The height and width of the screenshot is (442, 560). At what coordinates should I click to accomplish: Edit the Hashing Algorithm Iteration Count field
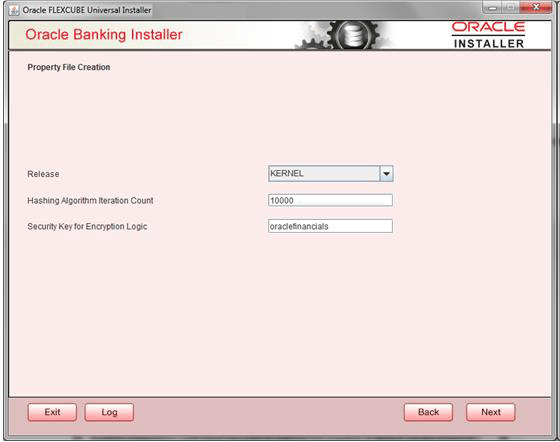[330, 200]
